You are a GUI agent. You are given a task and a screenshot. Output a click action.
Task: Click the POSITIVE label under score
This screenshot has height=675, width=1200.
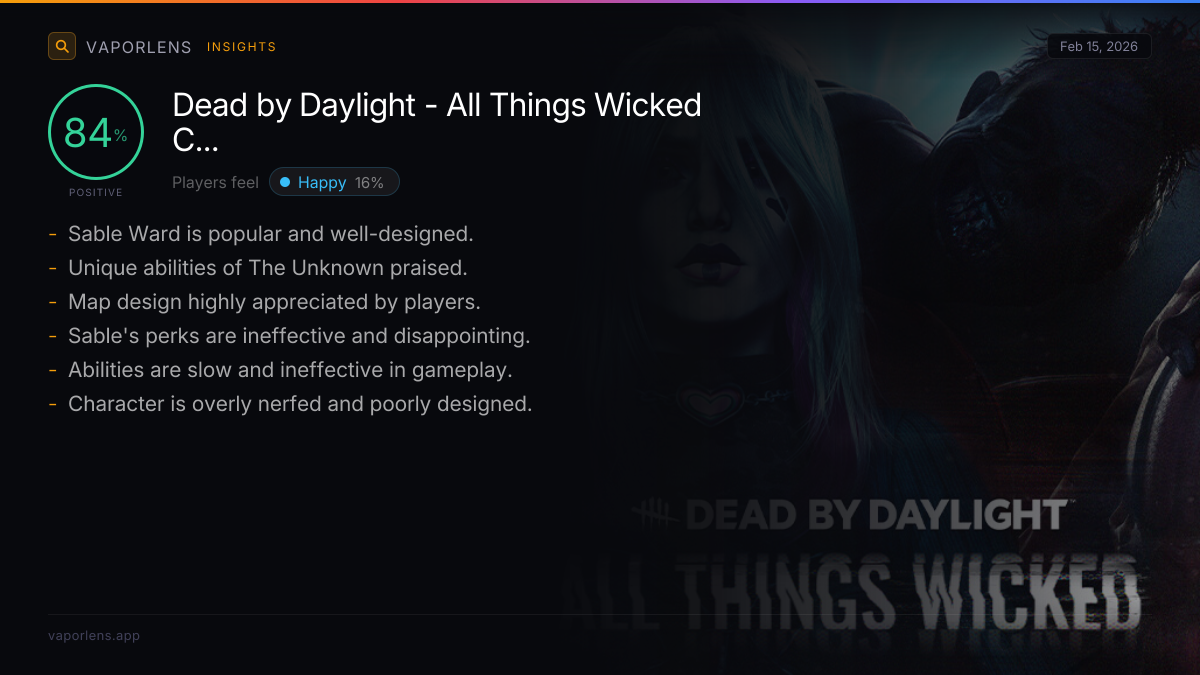pos(96,192)
